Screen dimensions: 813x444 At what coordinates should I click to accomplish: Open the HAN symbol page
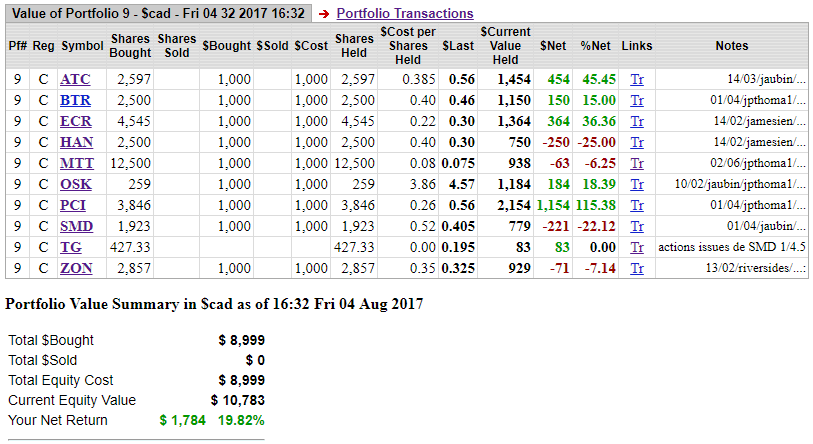point(76,142)
